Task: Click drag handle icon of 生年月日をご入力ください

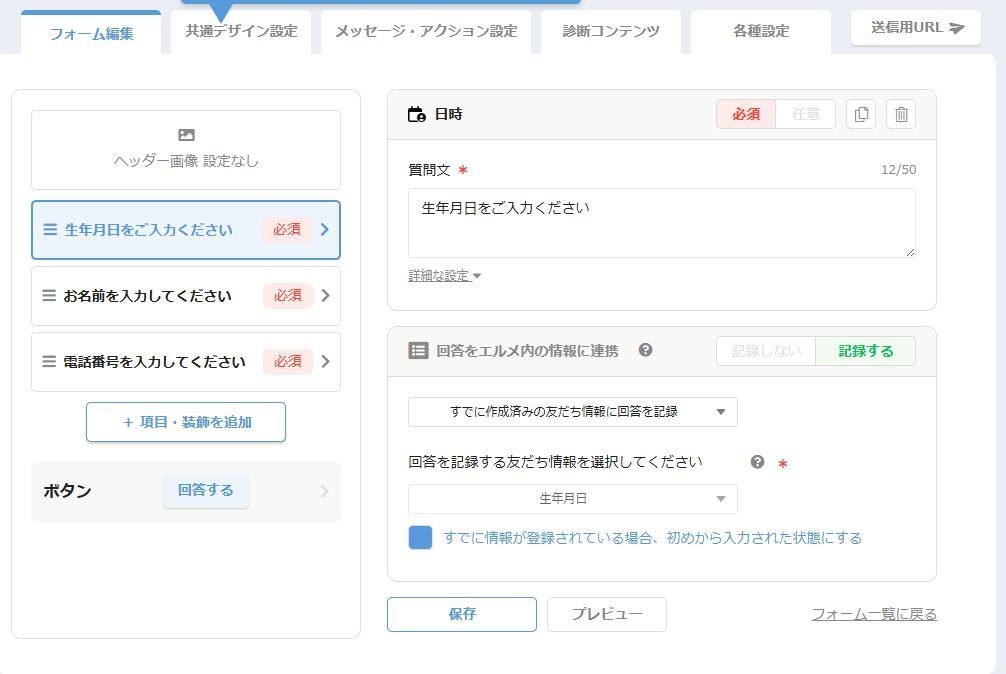Action: click(49, 230)
